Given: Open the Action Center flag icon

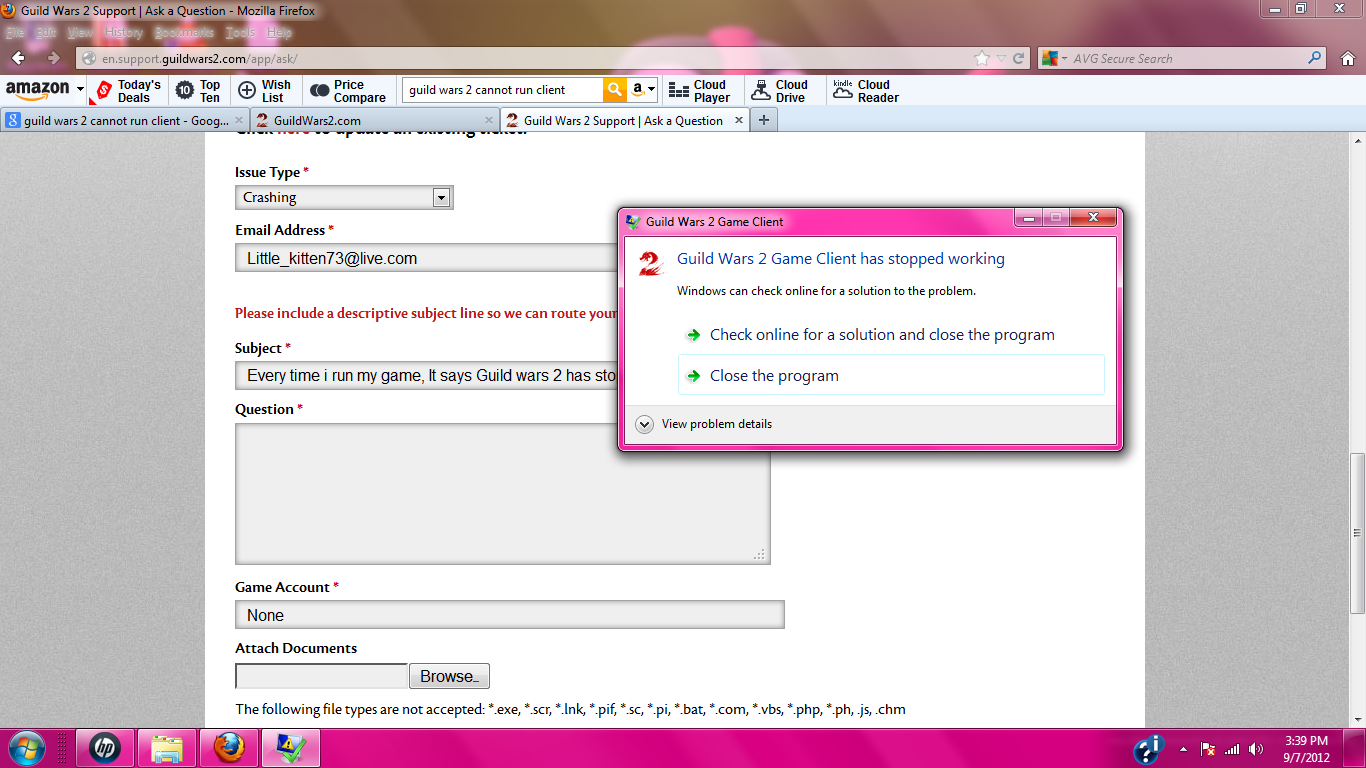Looking at the screenshot, I should tap(1208, 749).
